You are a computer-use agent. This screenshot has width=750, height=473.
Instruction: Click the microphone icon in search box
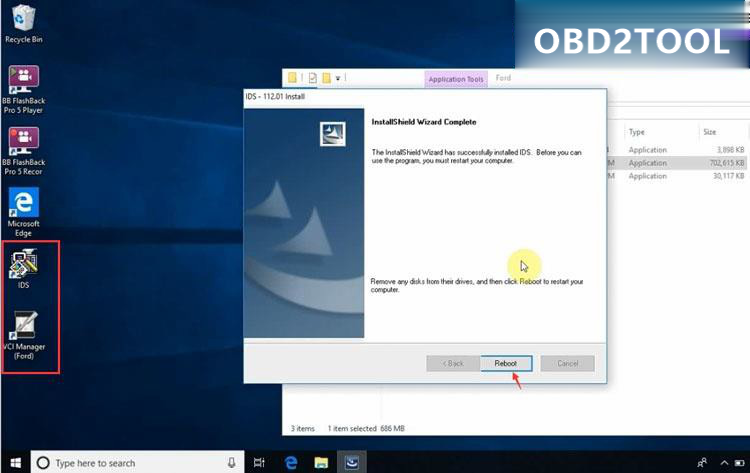coord(232,462)
